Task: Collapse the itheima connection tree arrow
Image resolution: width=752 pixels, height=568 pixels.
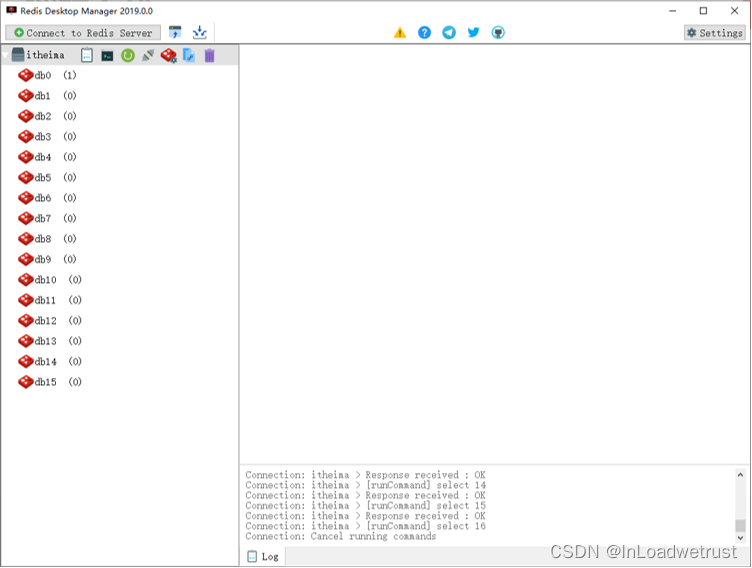Action: (x=5, y=55)
